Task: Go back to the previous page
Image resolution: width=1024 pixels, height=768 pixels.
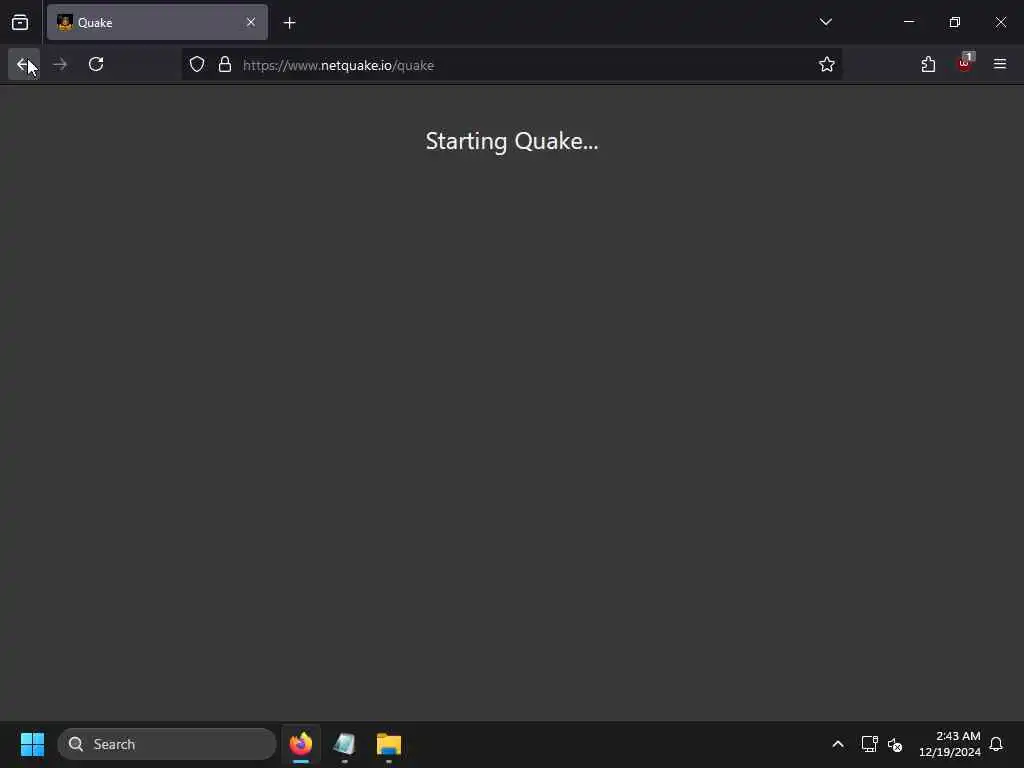Action: pyautogui.click(x=24, y=64)
